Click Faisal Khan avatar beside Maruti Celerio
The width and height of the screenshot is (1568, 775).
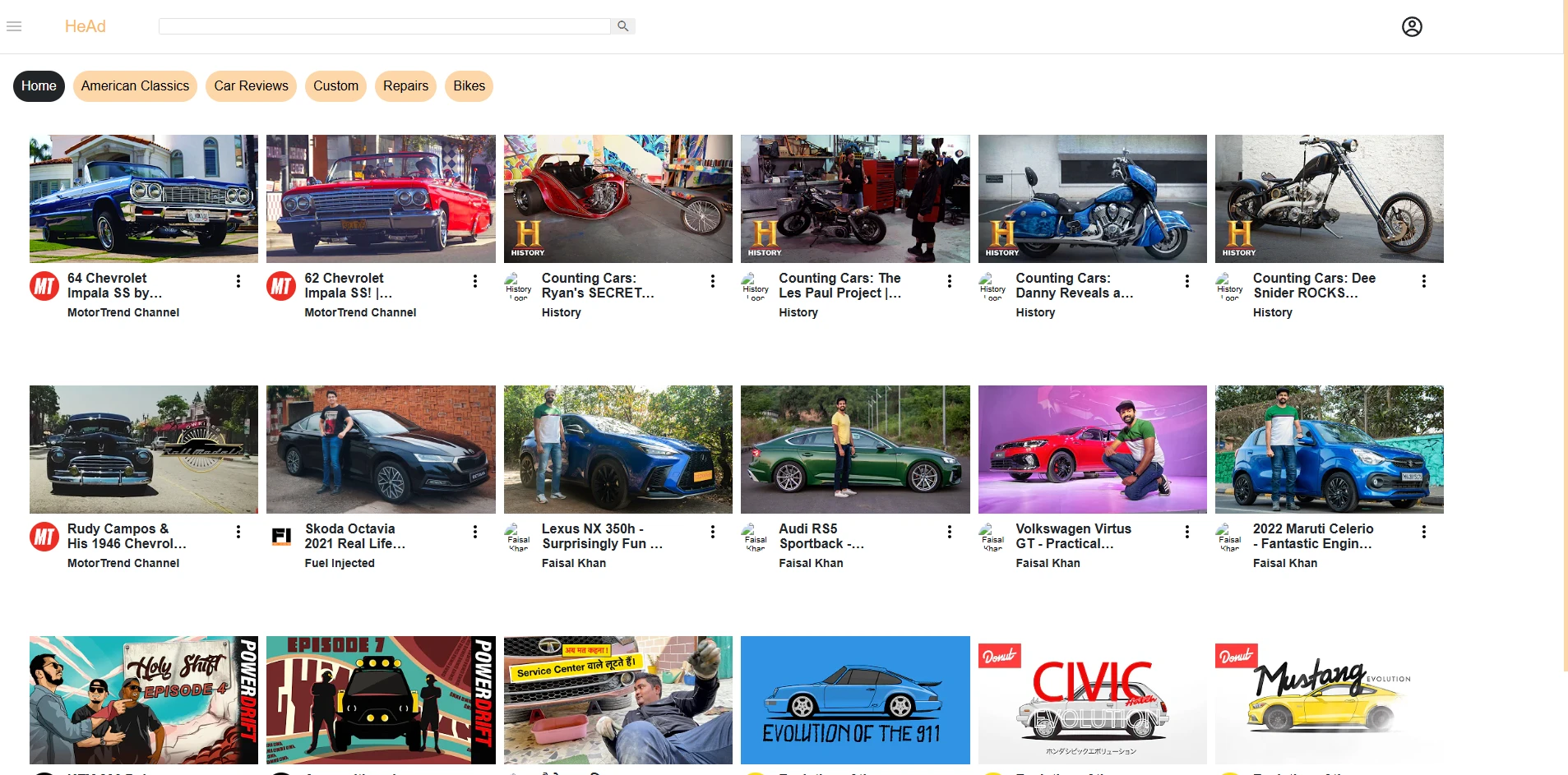click(1230, 537)
